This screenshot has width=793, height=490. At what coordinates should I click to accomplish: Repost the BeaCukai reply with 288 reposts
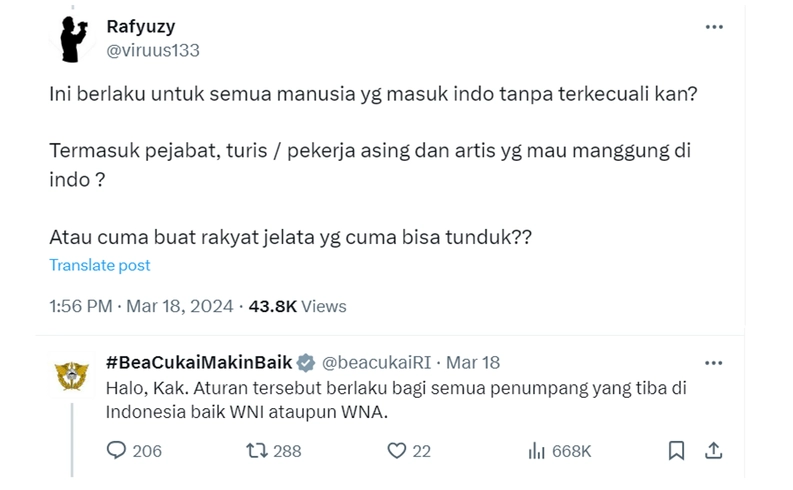click(x=255, y=451)
